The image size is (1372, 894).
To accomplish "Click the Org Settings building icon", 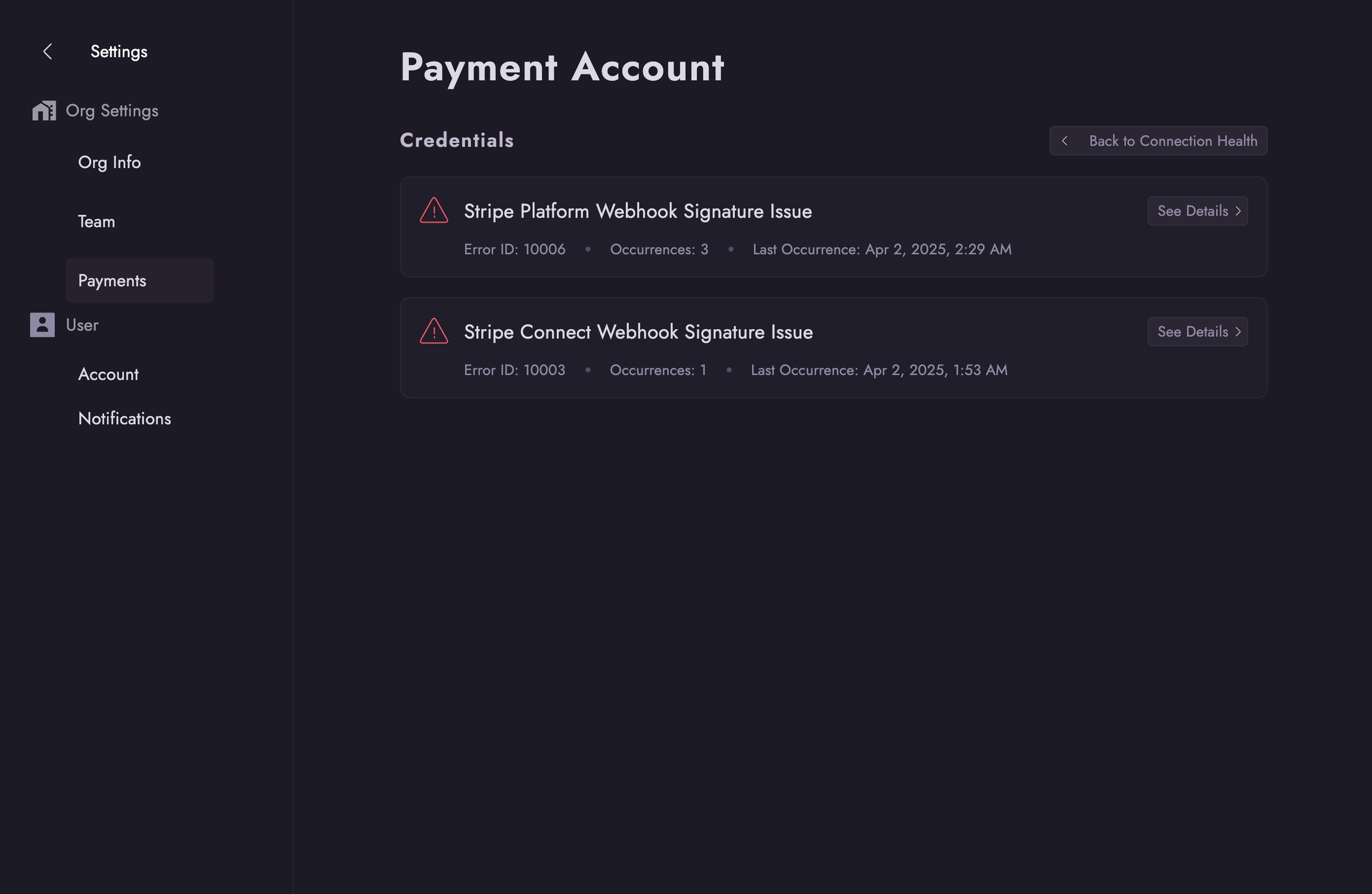I will click(x=44, y=111).
